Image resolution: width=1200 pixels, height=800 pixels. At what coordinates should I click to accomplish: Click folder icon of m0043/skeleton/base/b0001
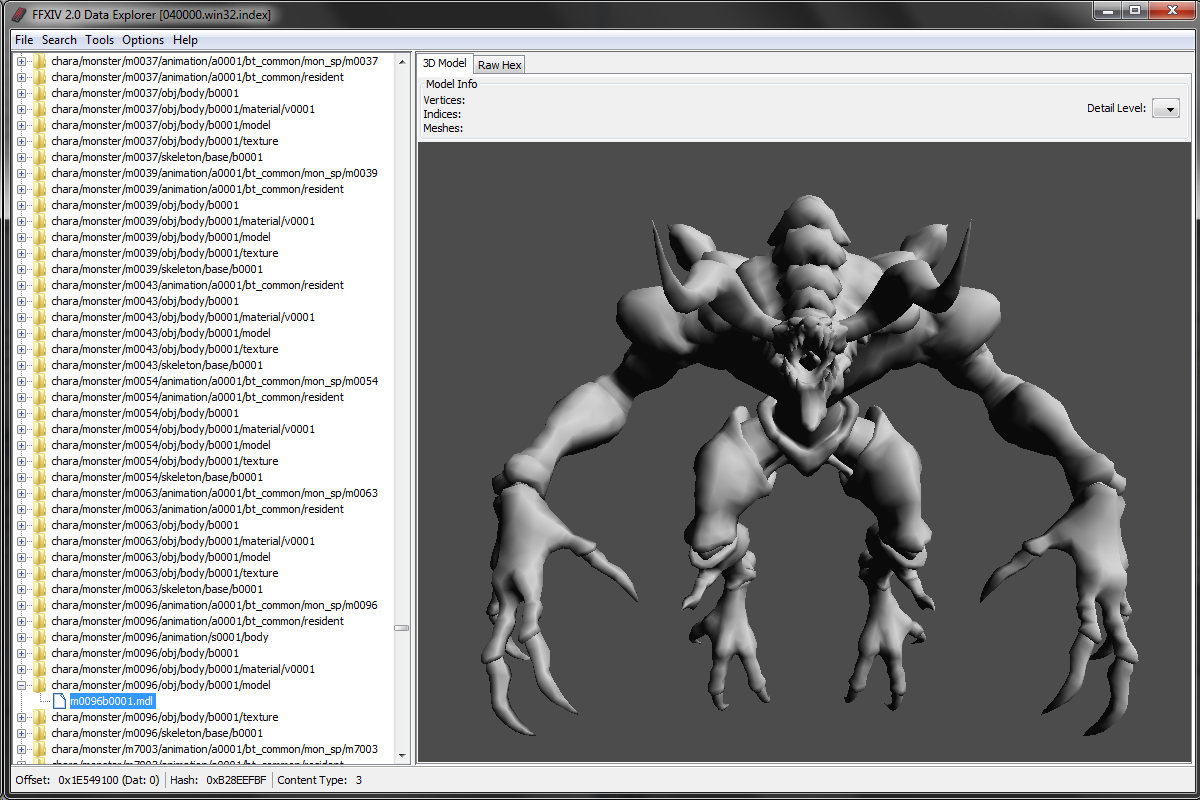click(x=40, y=365)
